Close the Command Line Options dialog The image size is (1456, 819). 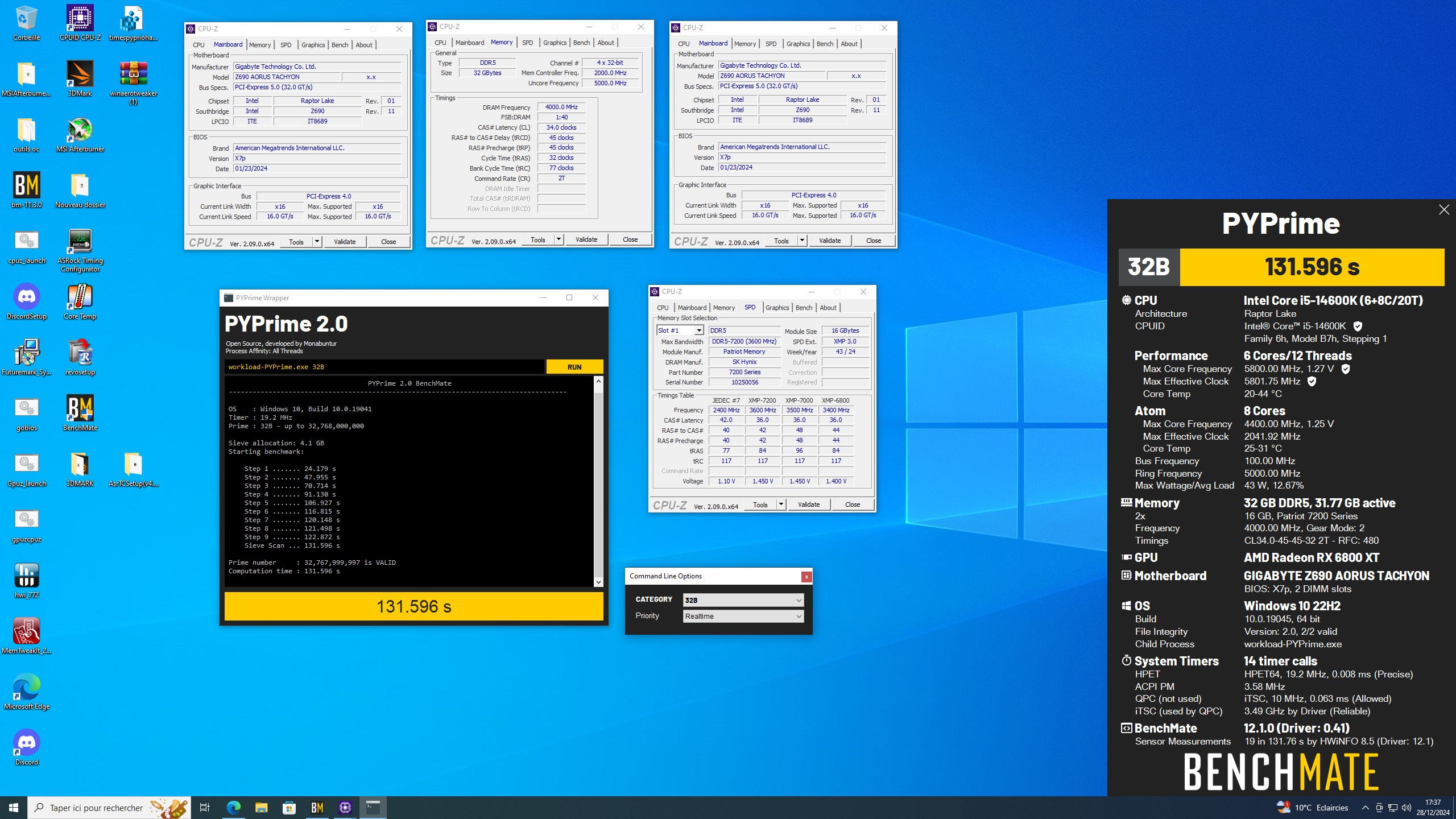coord(806,577)
